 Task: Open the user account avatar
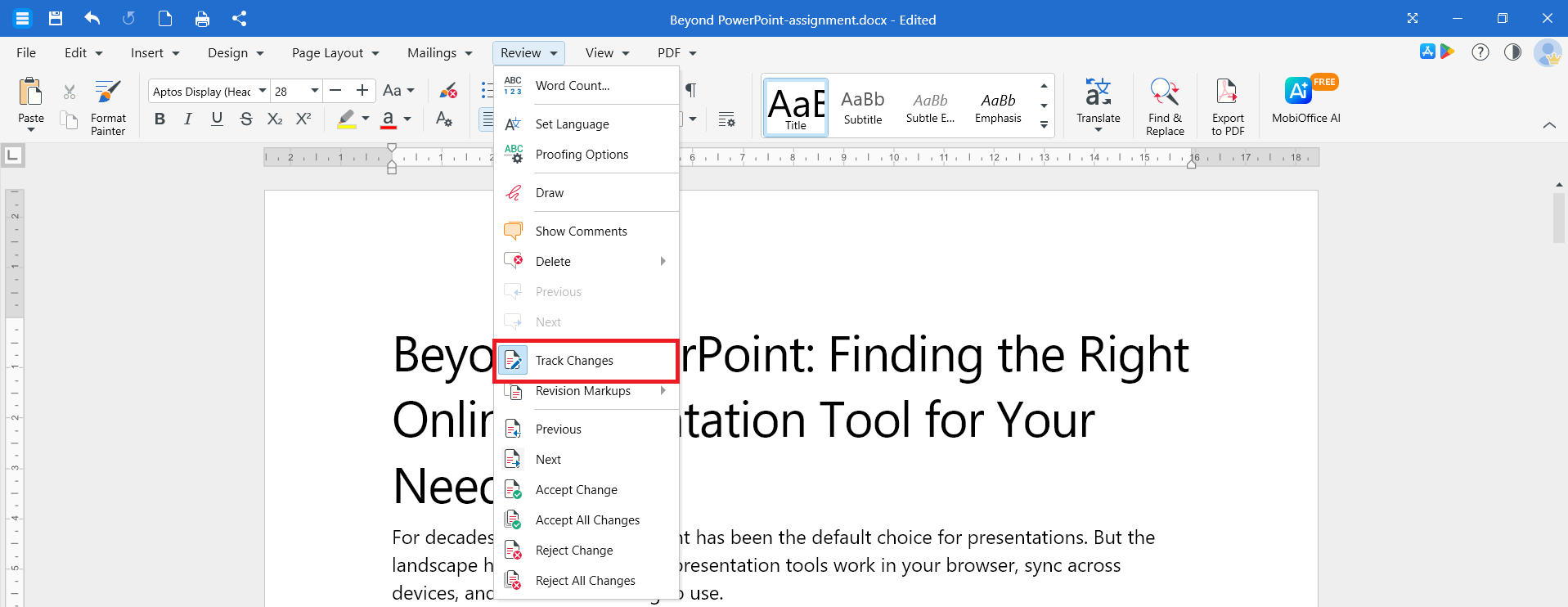point(1547,52)
